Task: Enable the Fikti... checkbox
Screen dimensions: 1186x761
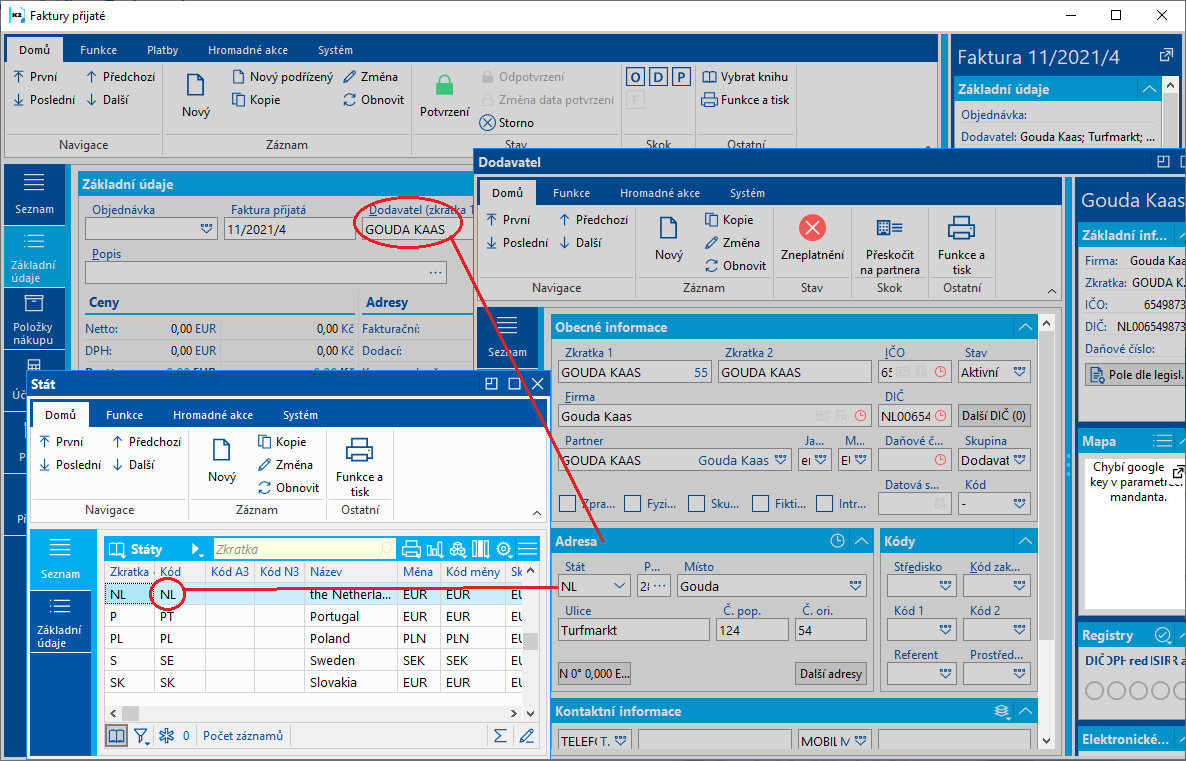Action: tap(761, 504)
